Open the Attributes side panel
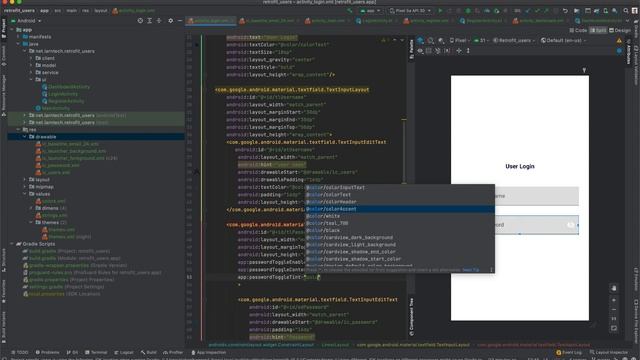The image size is (640, 360). point(629,52)
